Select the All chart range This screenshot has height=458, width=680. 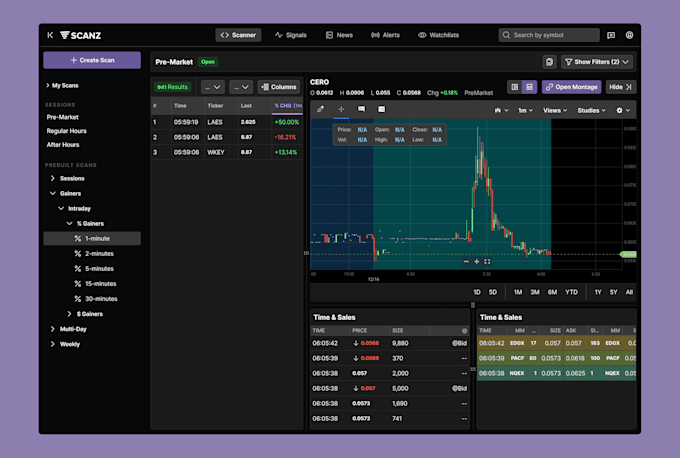[629, 292]
